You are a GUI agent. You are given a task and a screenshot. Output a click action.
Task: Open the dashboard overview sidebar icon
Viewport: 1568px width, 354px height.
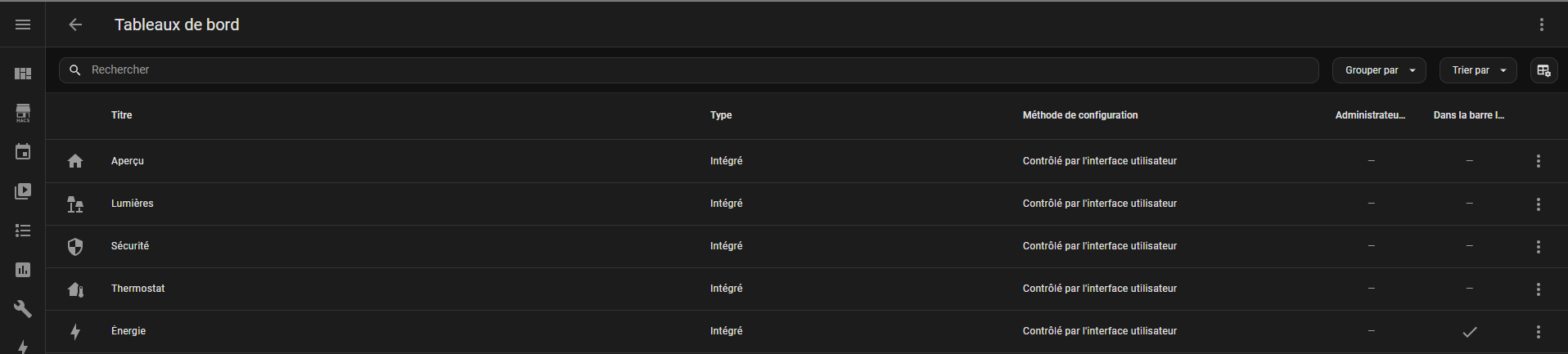(x=23, y=74)
